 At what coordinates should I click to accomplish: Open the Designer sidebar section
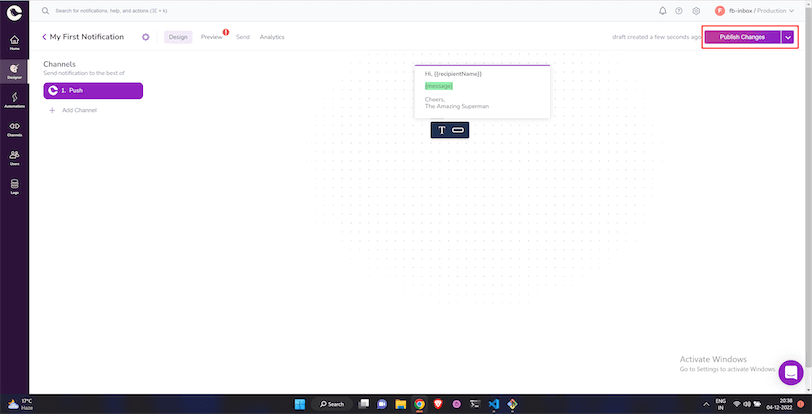point(14,71)
